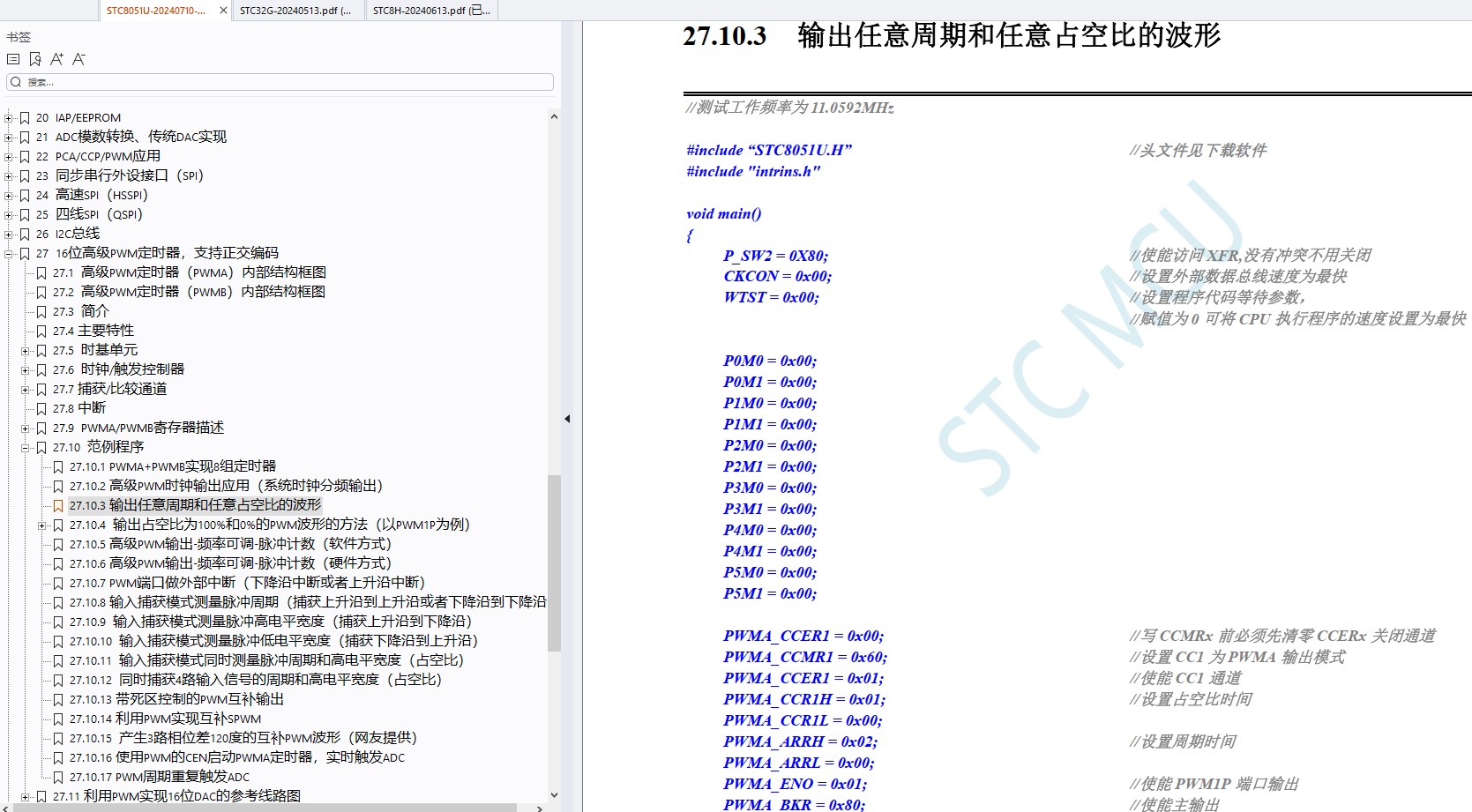Open bookmark 27.10.8 输入捕获模式测量脉冲周期
1472x812 pixels.
click(308, 603)
